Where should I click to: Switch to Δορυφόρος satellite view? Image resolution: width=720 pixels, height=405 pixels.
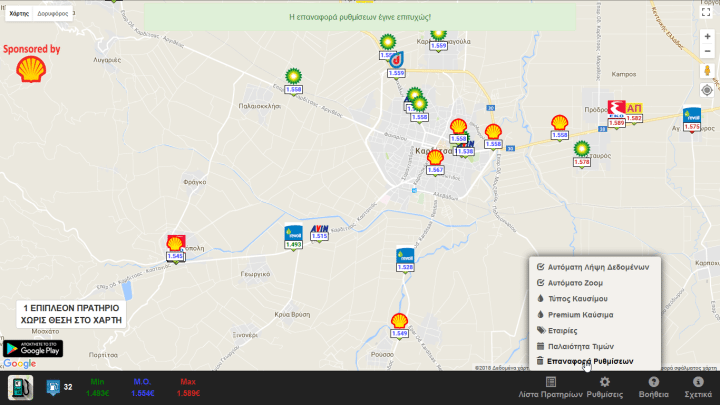(53, 14)
